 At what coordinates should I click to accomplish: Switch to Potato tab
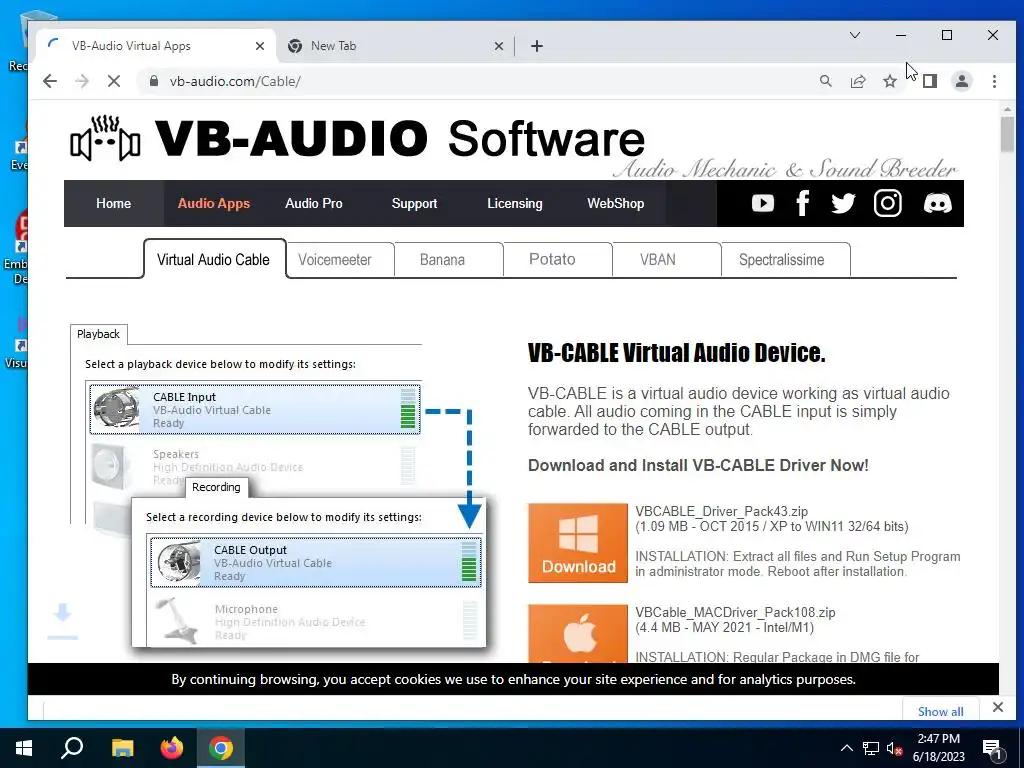click(x=552, y=259)
